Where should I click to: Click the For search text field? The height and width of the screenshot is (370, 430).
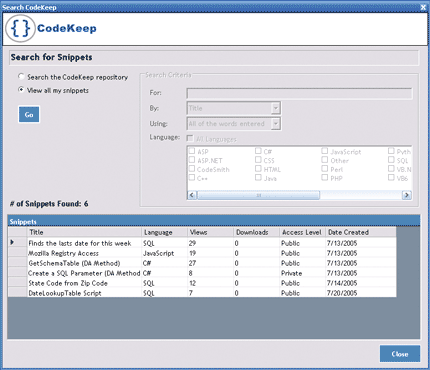pos(299,93)
